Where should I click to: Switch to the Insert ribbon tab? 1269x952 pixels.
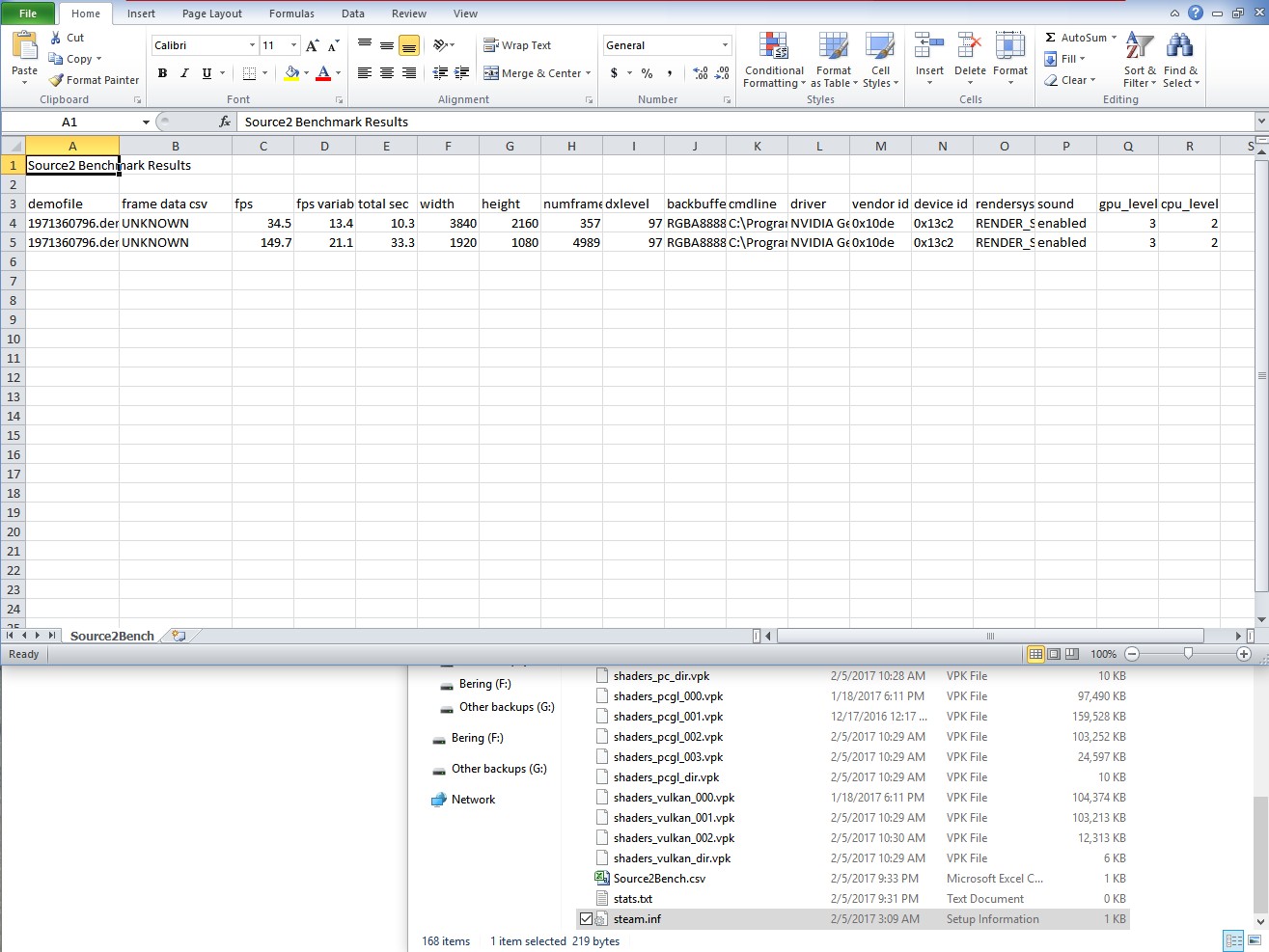141,14
